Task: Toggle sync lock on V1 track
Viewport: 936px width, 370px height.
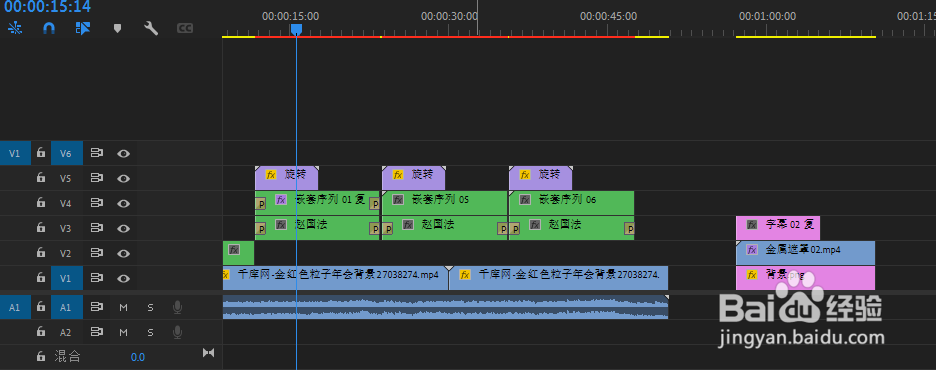Action: 97,278
